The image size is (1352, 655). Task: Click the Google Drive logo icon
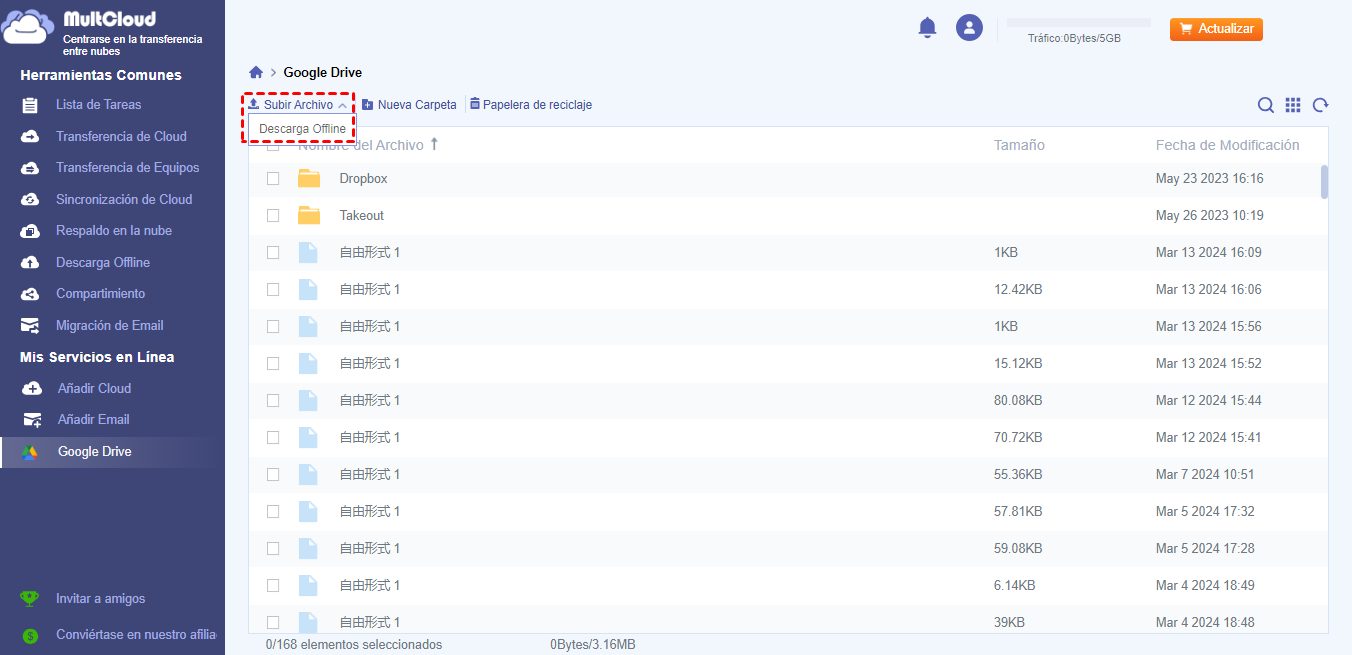point(30,452)
